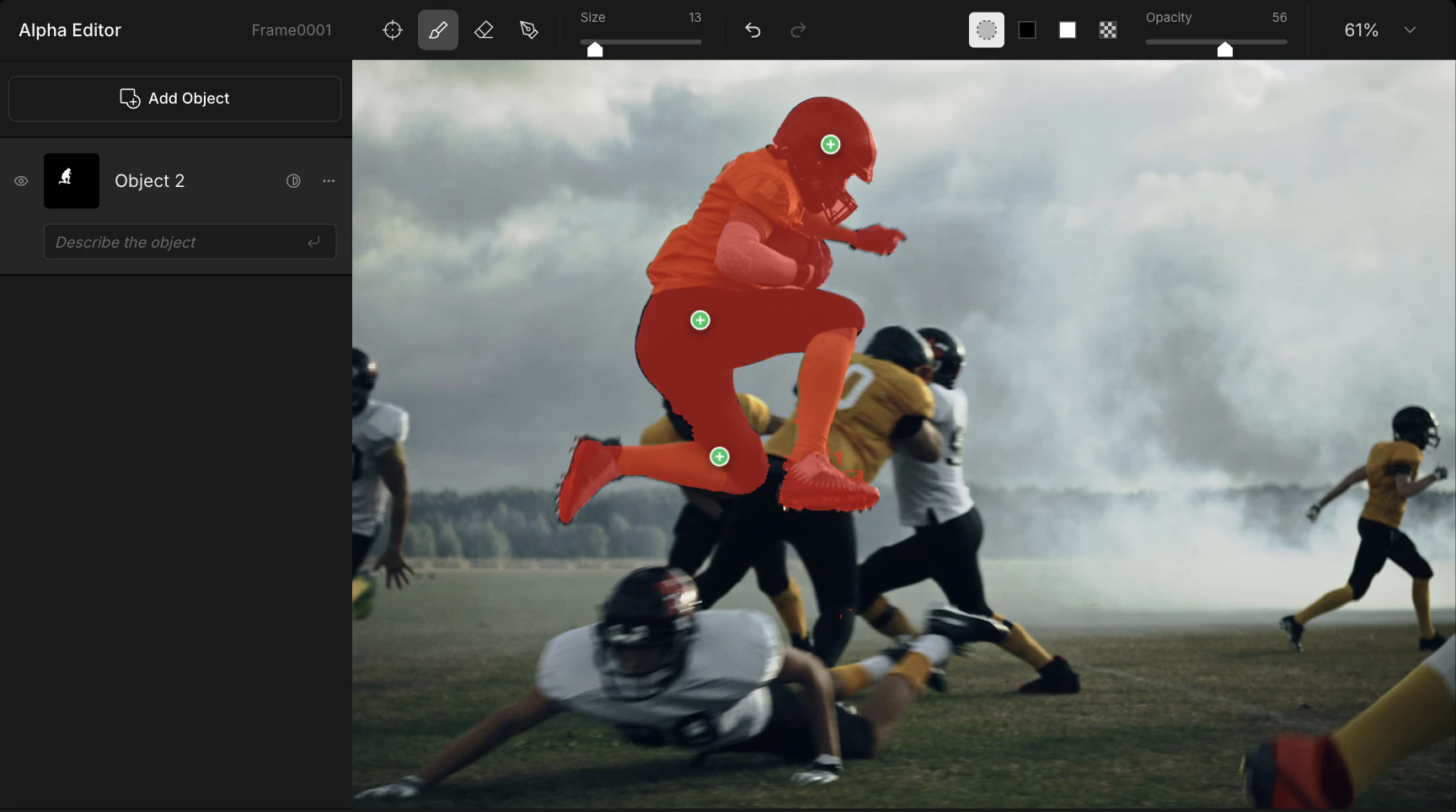Click the Object 2 circular info icon
1456x812 pixels.
click(293, 181)
